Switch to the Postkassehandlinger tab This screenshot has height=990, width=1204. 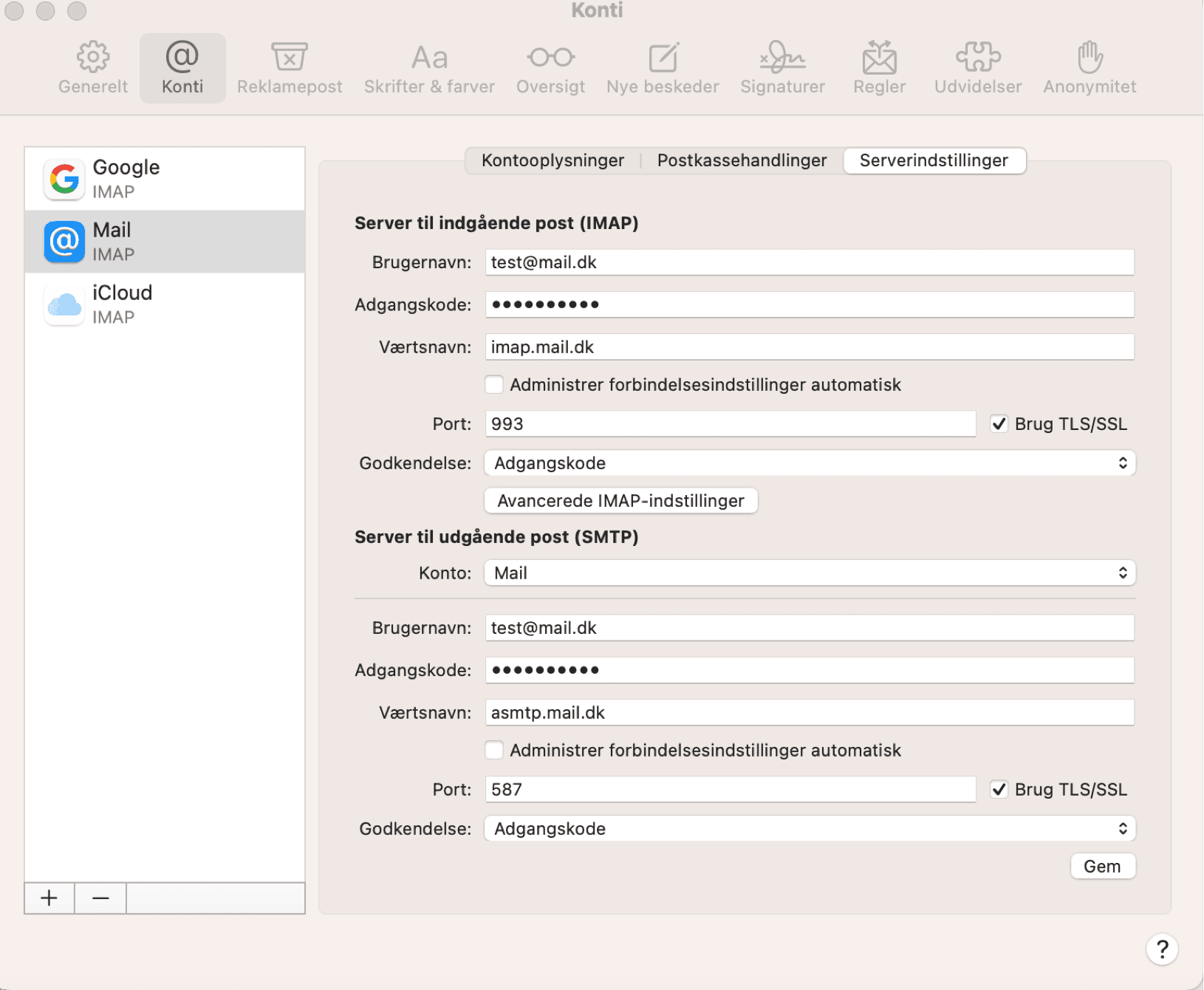pyautogui.click(x=742, y=160)
